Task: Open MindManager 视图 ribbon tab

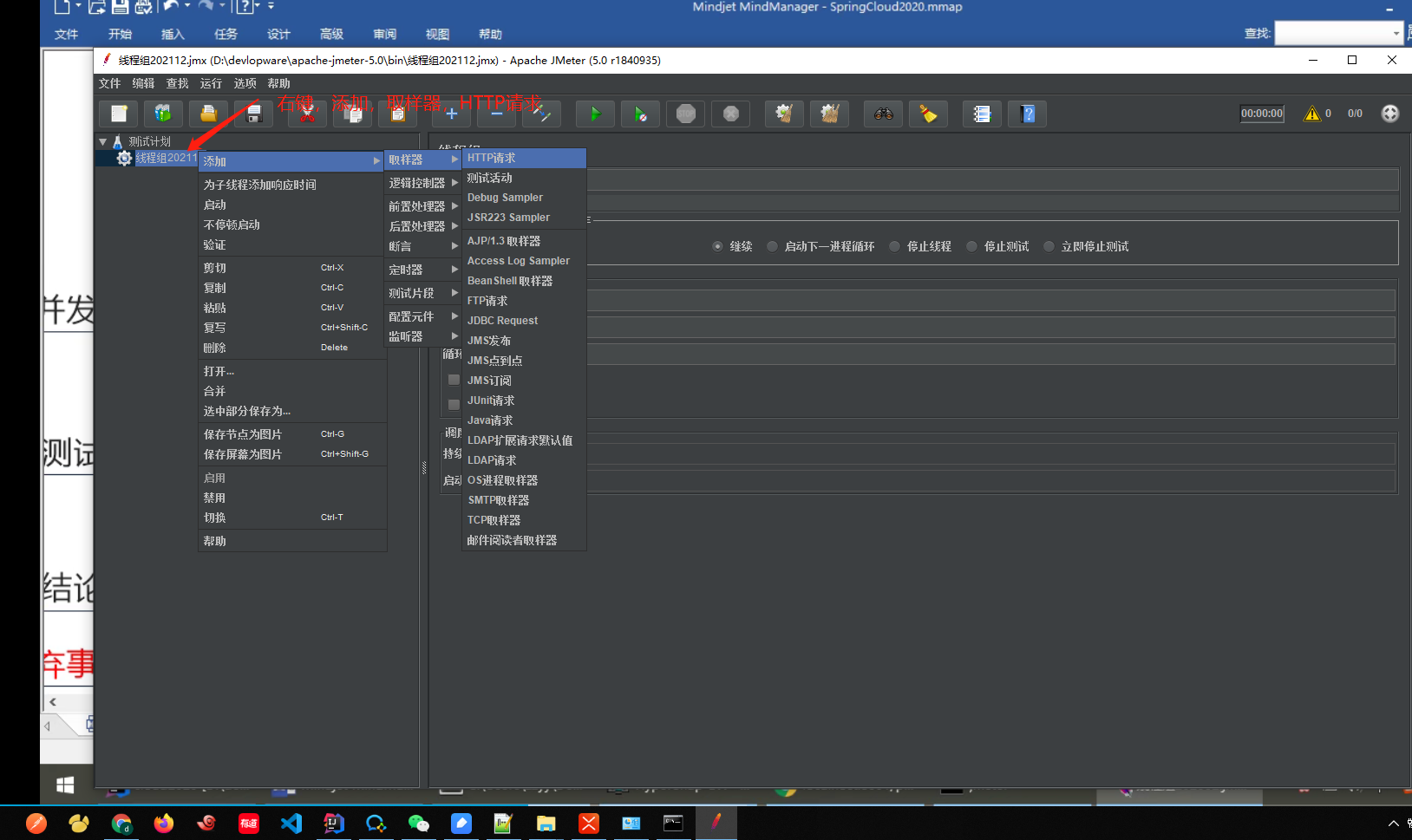Action: [437, 34]
